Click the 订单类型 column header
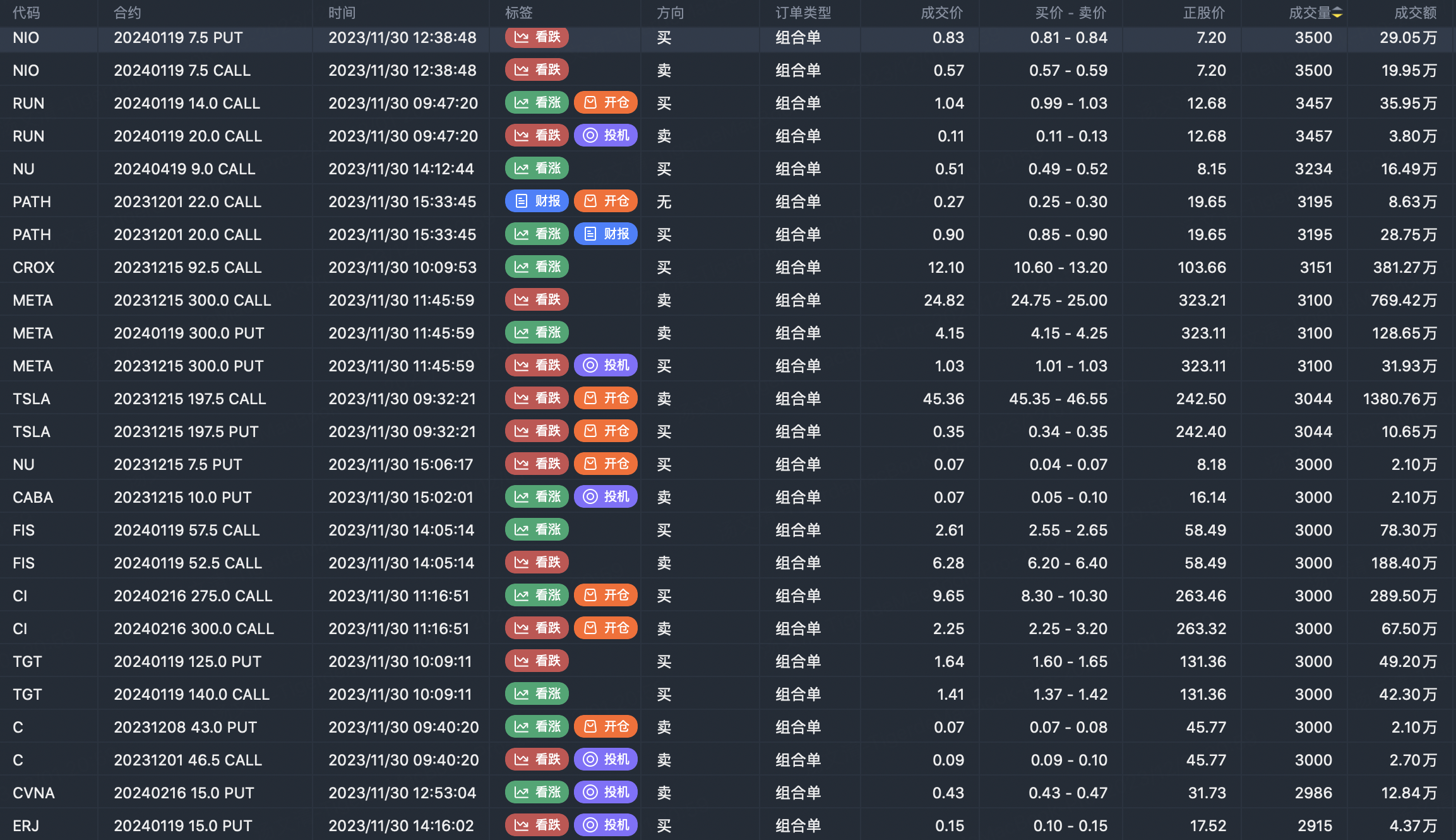 pyautogui.click(x=803, y=13)
